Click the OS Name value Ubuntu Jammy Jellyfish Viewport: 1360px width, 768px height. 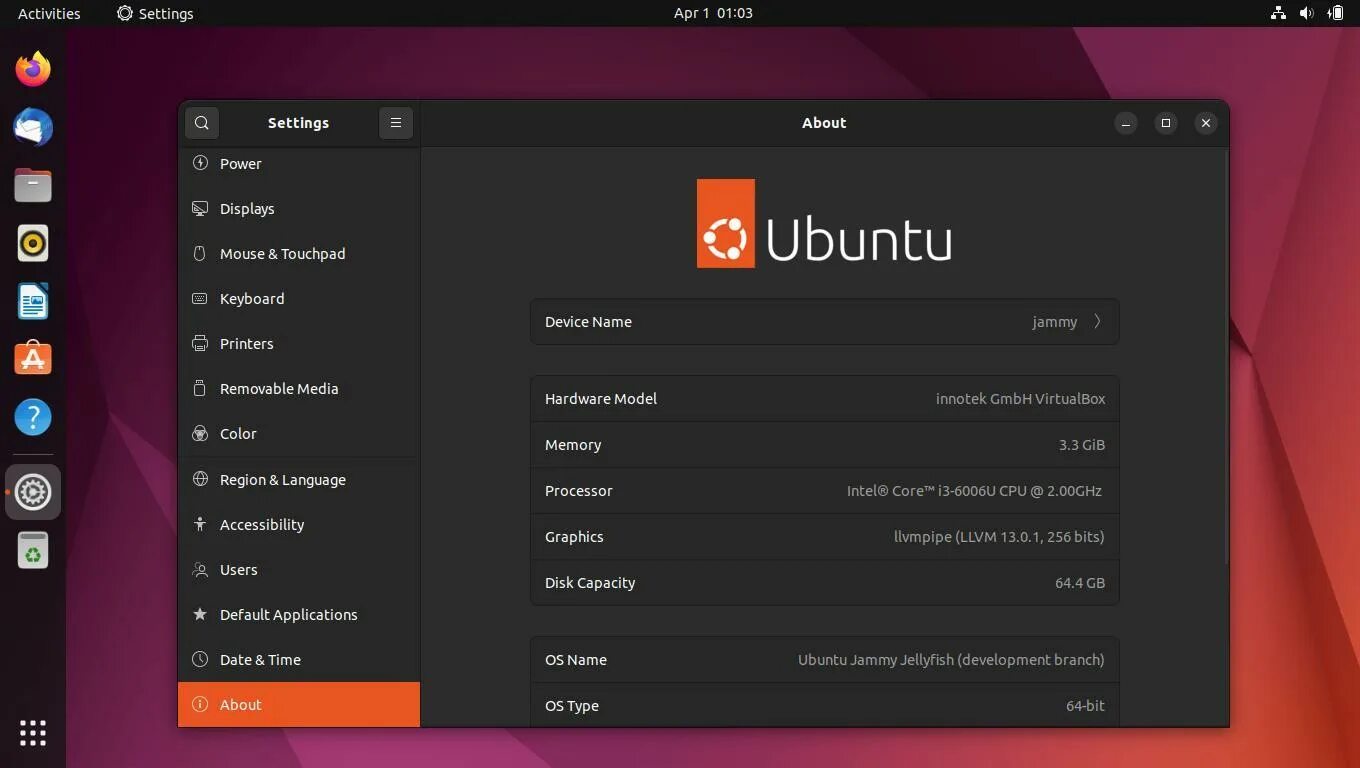pos(951,659)
